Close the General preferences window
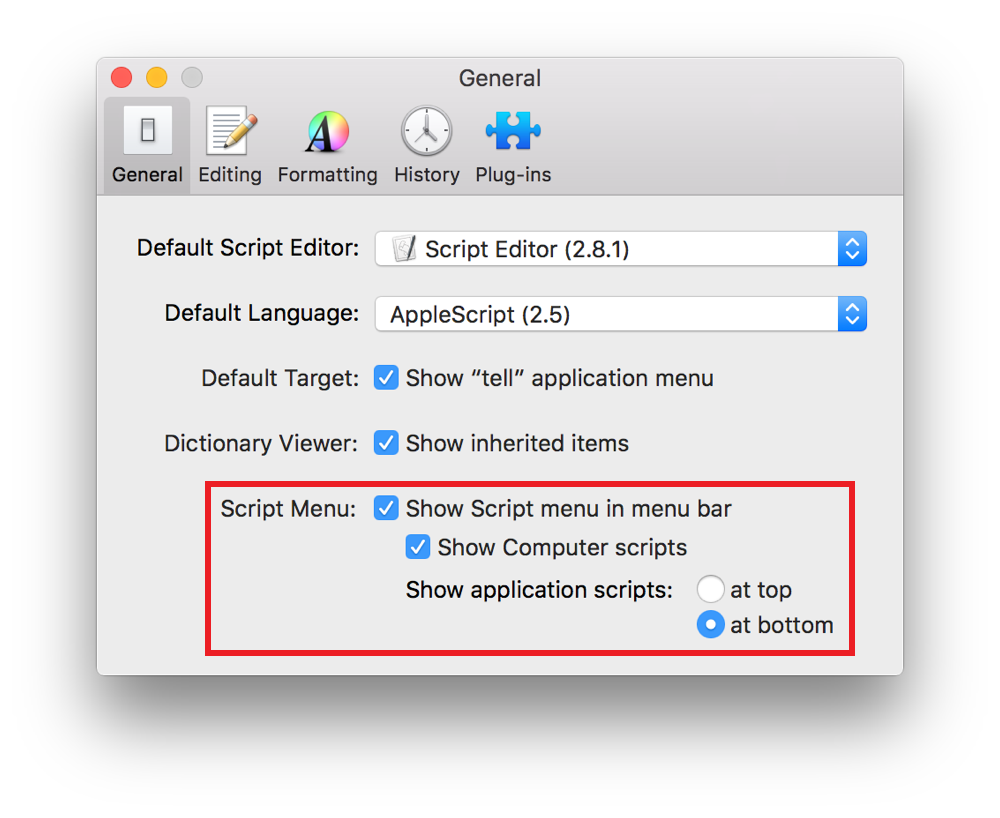Viewport: 1000px width, 818px height. click(x=122, y=77)
